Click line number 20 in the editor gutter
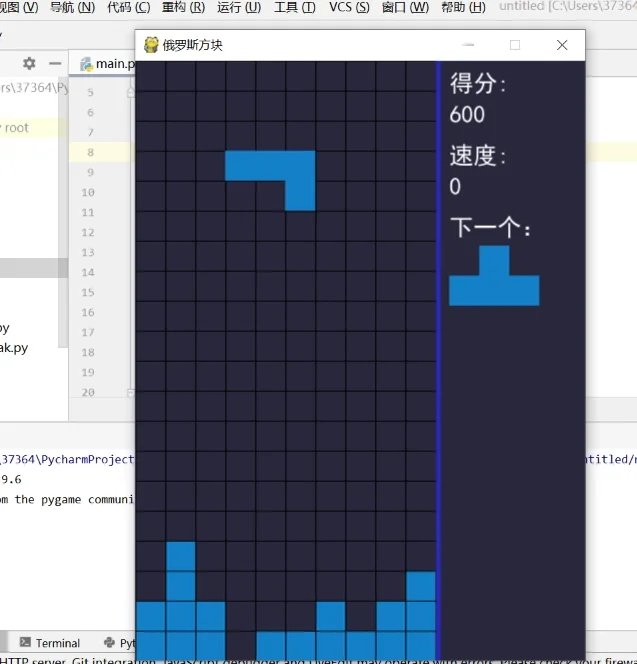Viewport: 637px width, 664px height. tap(88, 393)
